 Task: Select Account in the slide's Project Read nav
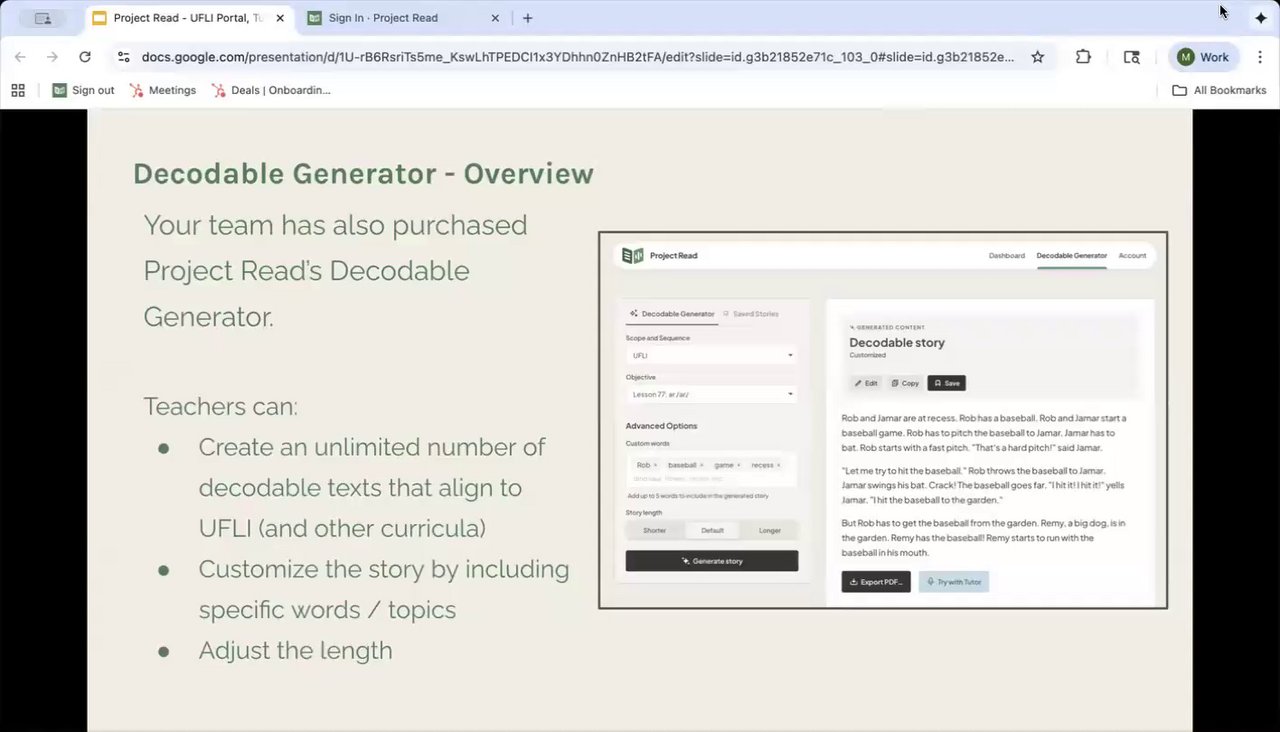click(1132, 255)
